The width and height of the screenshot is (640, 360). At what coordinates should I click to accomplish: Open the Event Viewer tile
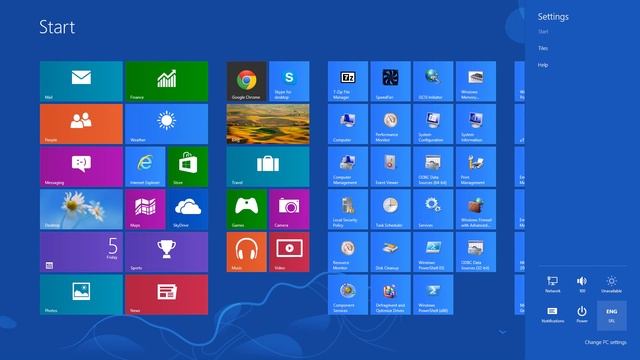tap(391, 167)
